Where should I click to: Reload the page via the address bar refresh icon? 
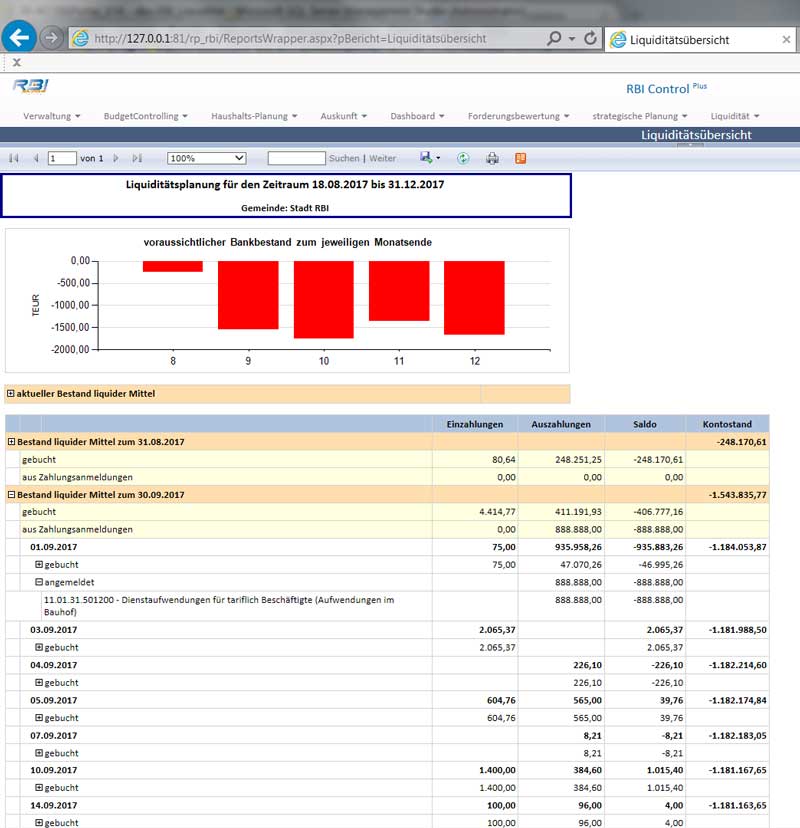point(589,38)
